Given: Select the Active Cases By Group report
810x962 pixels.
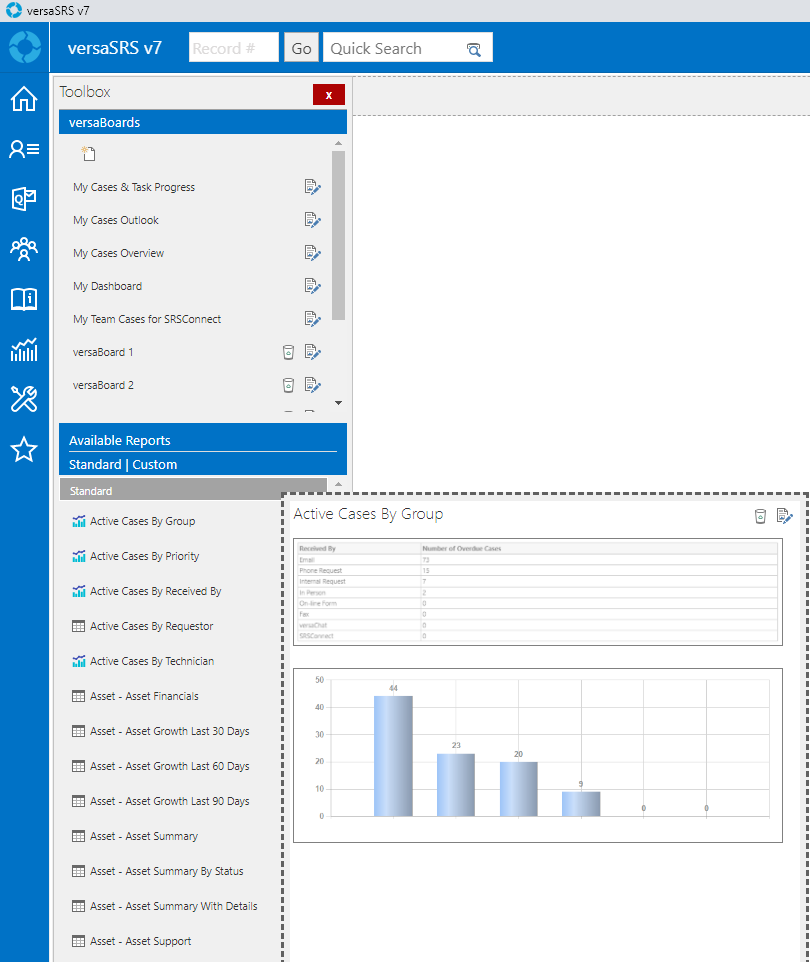Looking at the screenshot, I should 142,521.
